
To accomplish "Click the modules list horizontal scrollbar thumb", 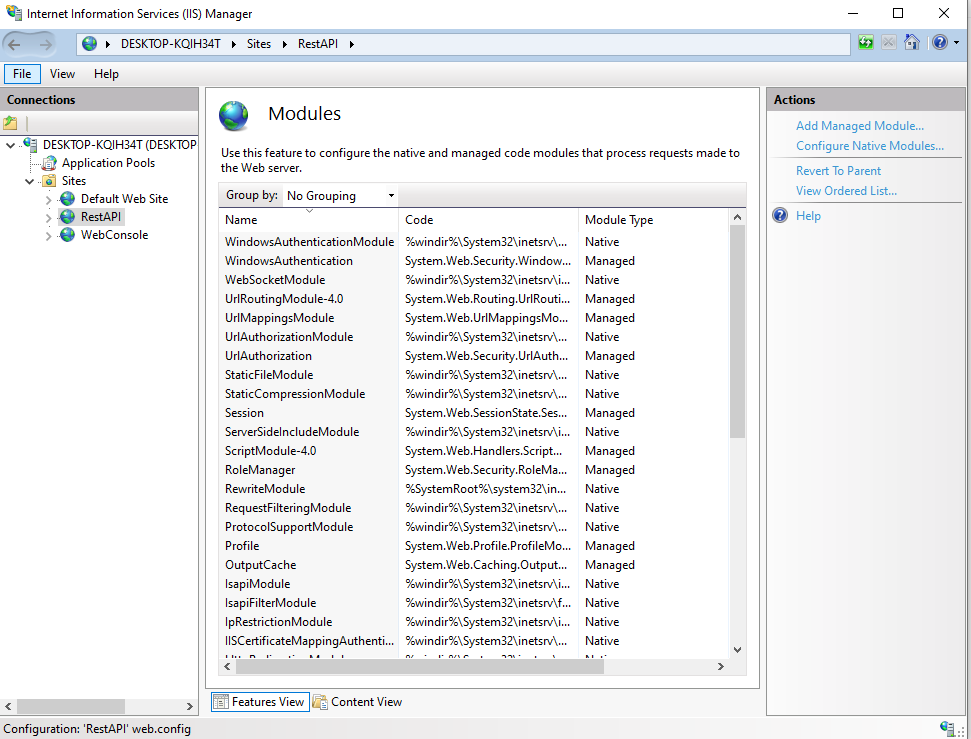I will coord(419,667).
